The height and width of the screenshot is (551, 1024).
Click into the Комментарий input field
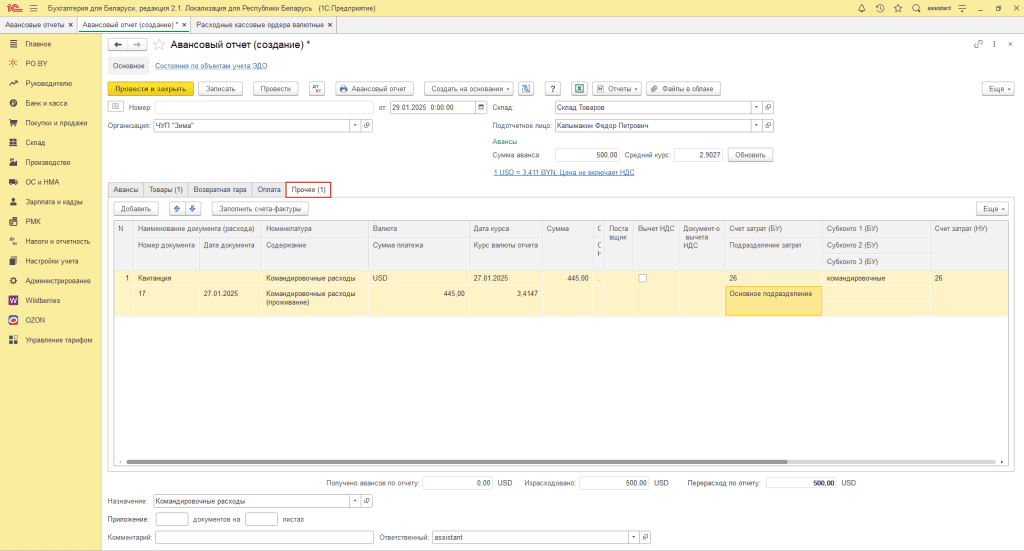click(264, 537)
